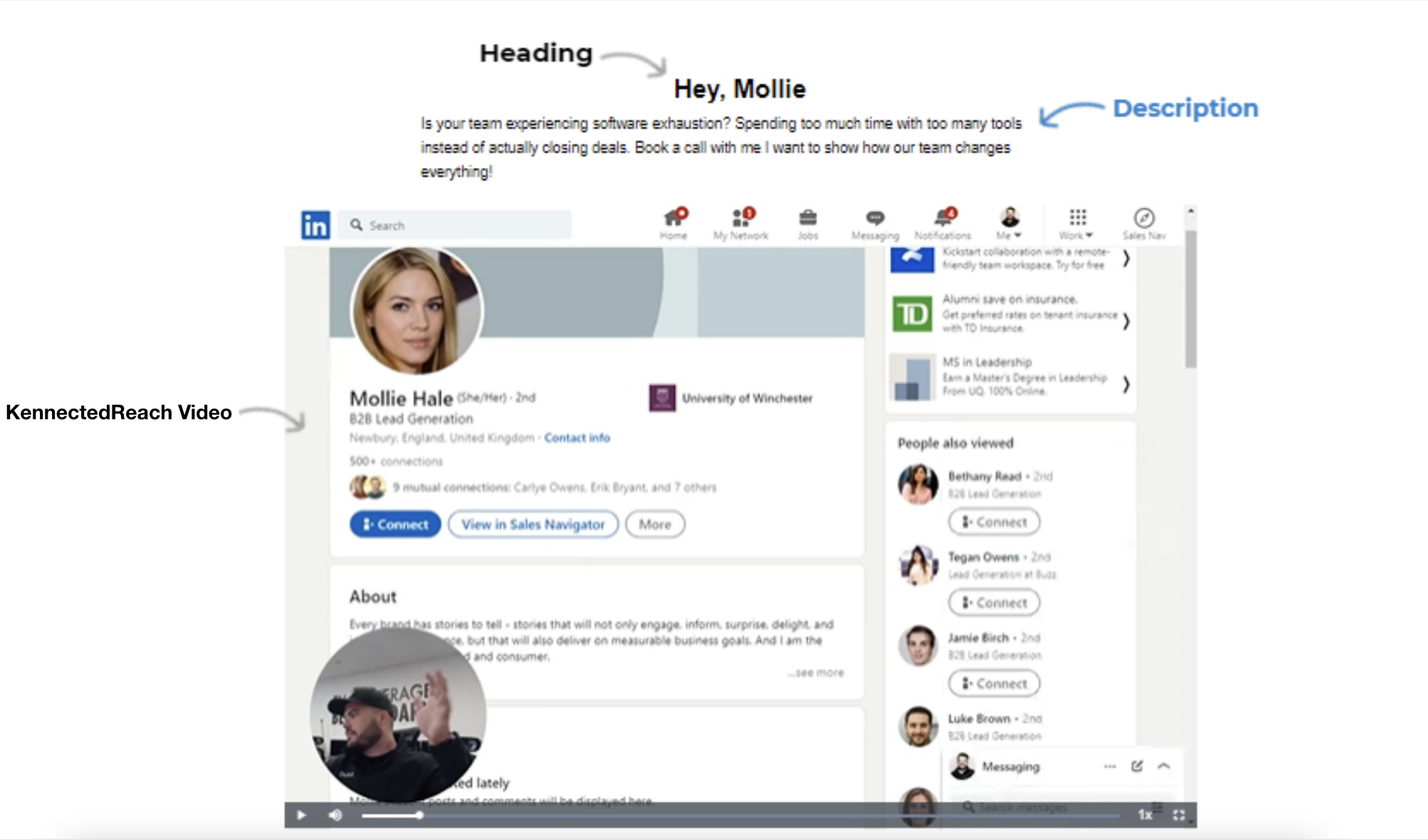This screenshot has height=840, width=1428.
Task: Open Messaging panel three-dot options
Action: coord(1110,767)
